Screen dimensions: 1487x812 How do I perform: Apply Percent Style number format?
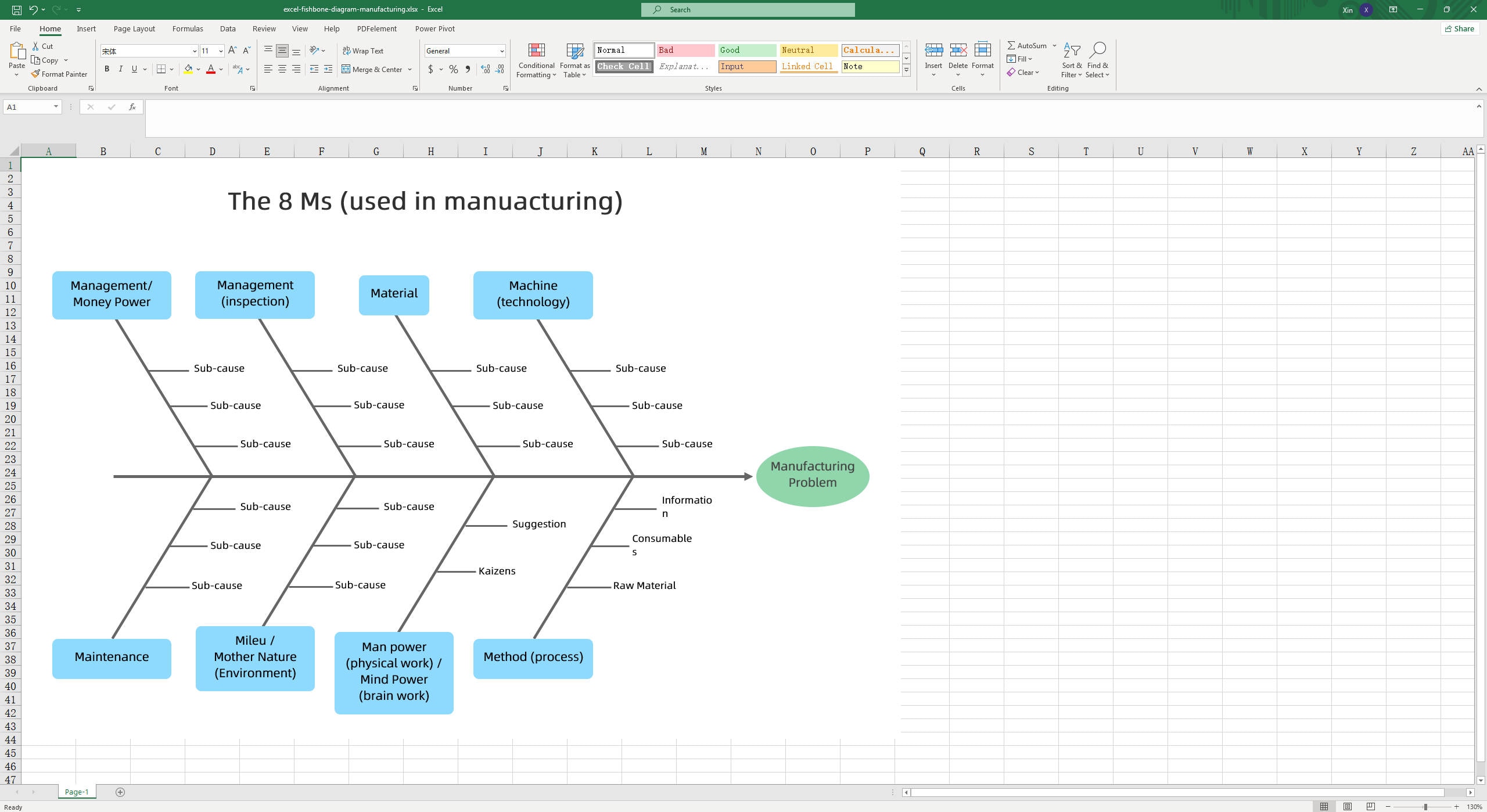[453, 69]
